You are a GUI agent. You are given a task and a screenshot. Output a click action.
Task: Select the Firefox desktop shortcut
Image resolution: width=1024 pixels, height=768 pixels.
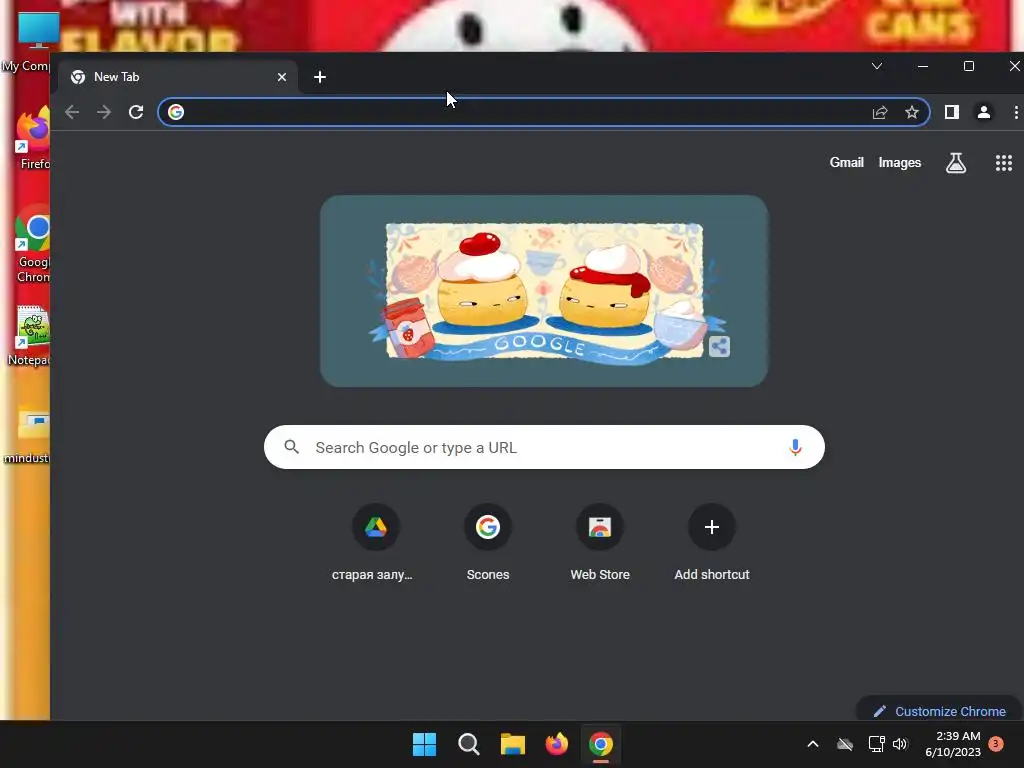(33, 138)
